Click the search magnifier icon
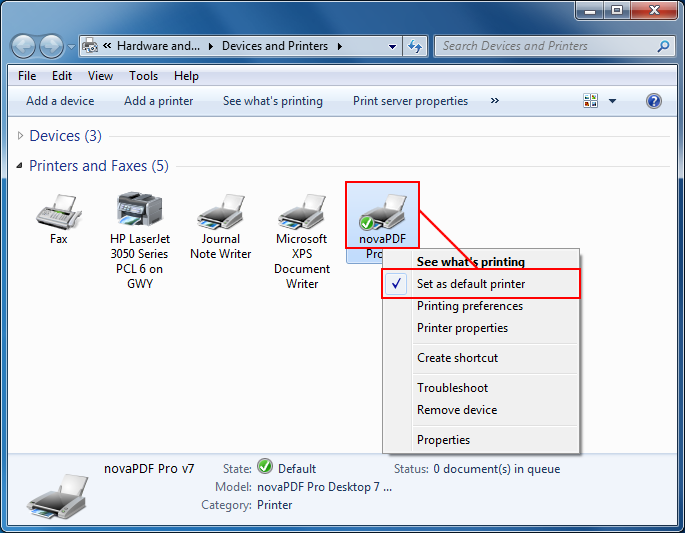Image resolution: width=685 pixels, height=533 pixels. click(663, 46)
